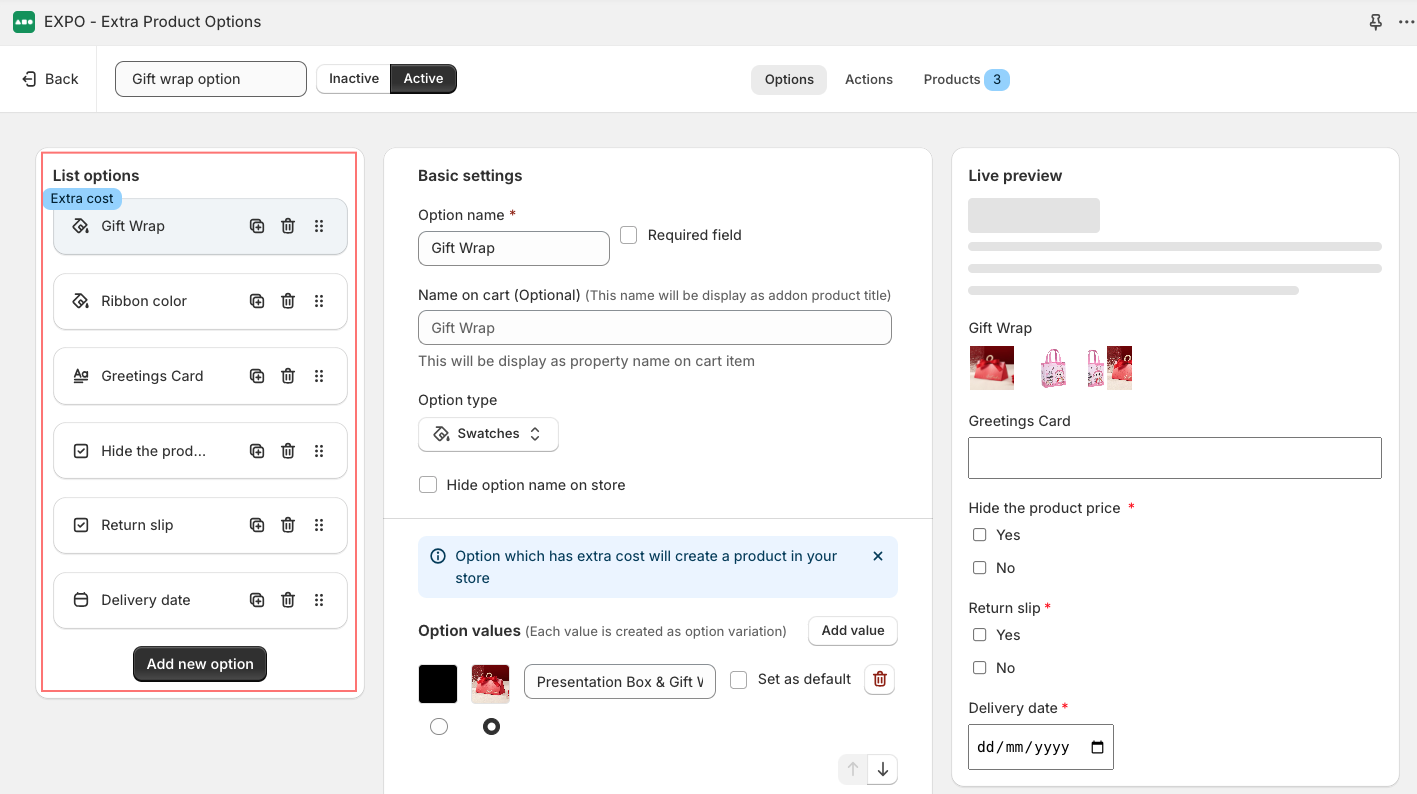Delete the Greetings Card option
The image size is (1417, 794).
click(x=288, y=376)
